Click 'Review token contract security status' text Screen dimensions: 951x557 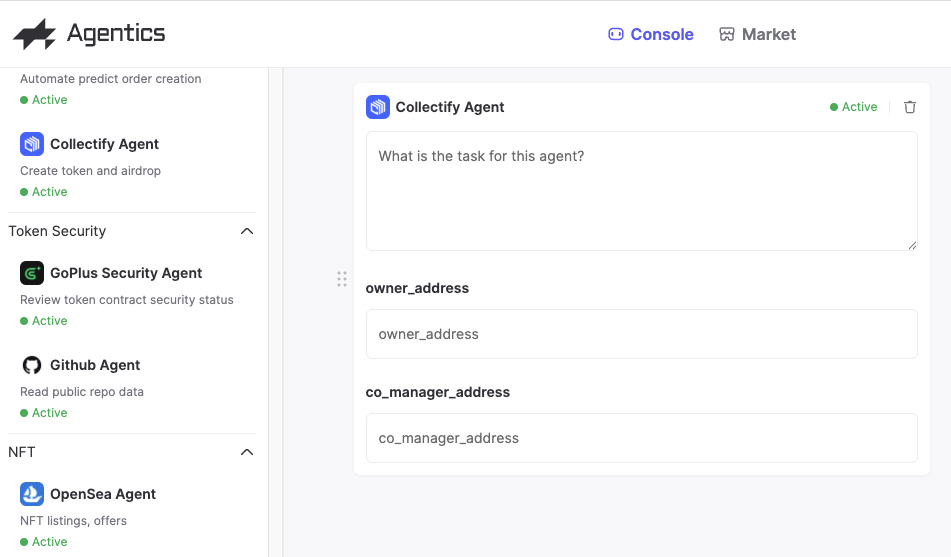pos(127,300)
